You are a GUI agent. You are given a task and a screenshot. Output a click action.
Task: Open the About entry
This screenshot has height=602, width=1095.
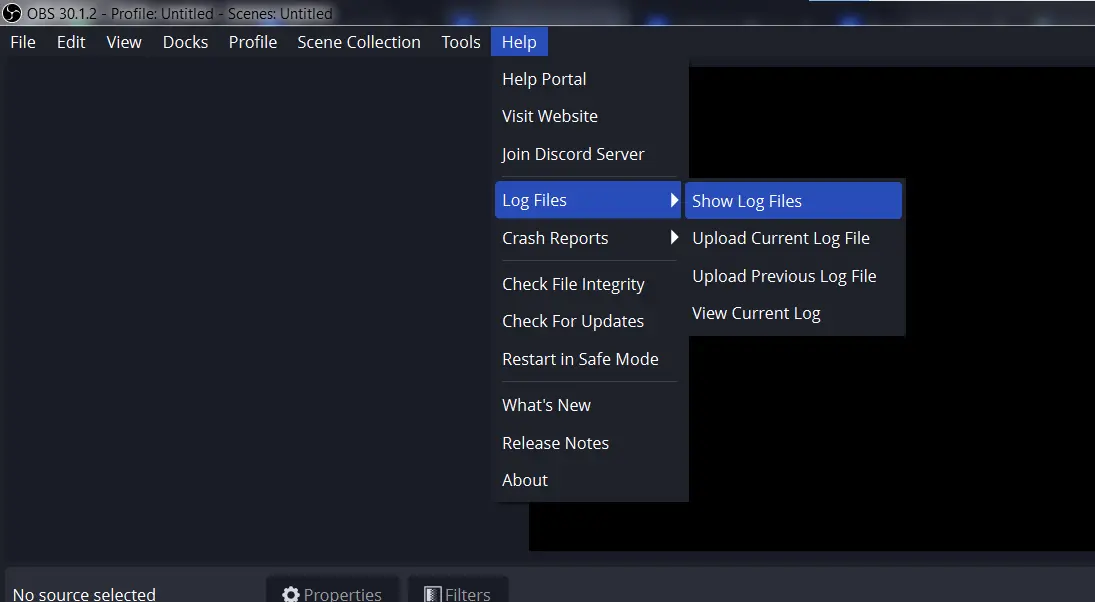tap(588, 480)
